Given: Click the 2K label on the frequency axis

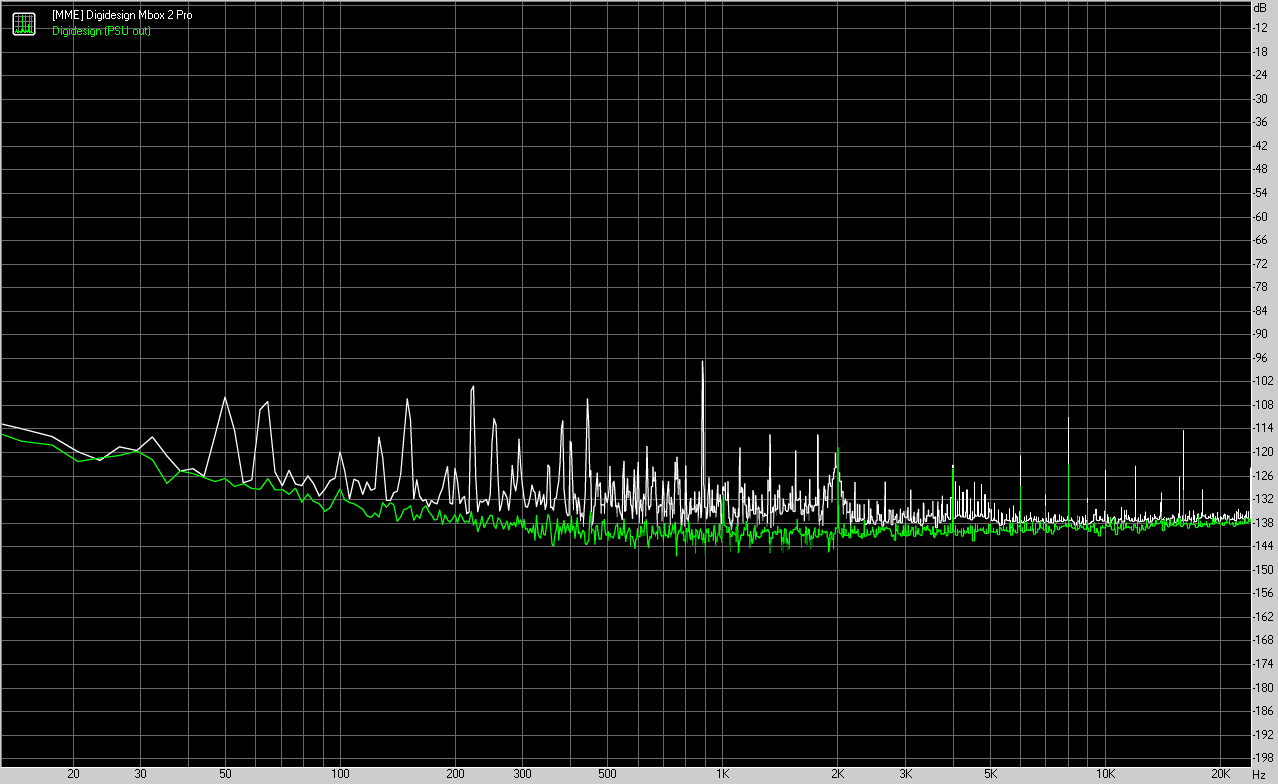Looking at the screenshot, I should pos(838,775).
